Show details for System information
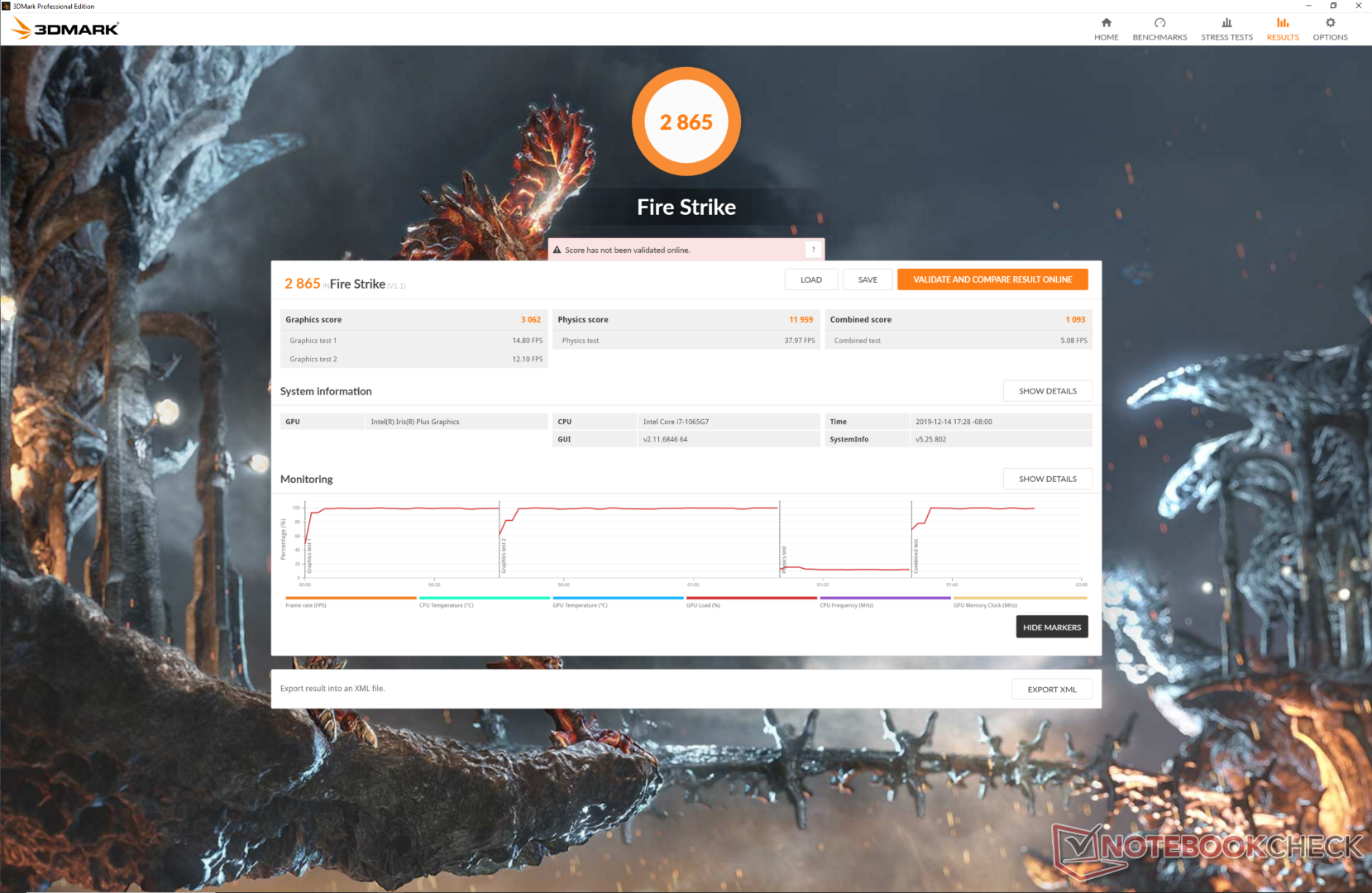 point(1048,391)
